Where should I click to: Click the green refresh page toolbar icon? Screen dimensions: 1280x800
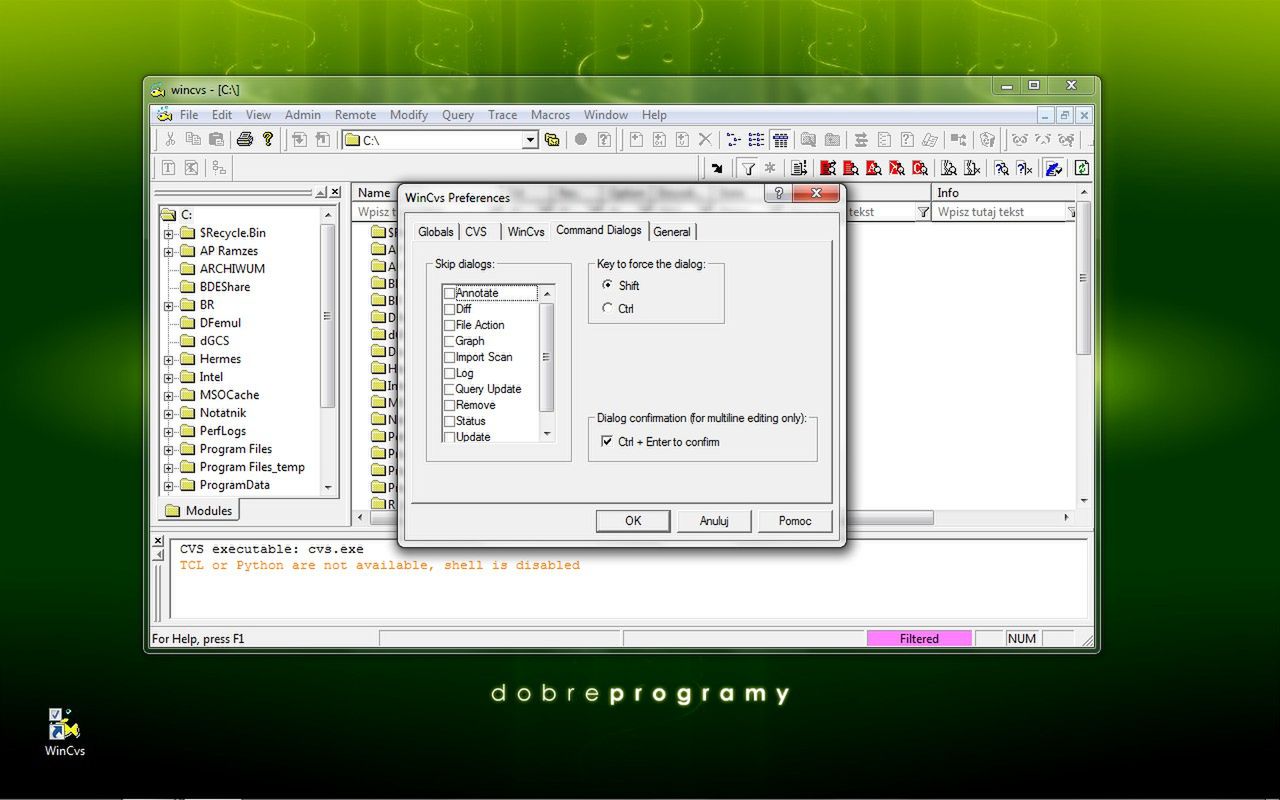pos(1082,168)
